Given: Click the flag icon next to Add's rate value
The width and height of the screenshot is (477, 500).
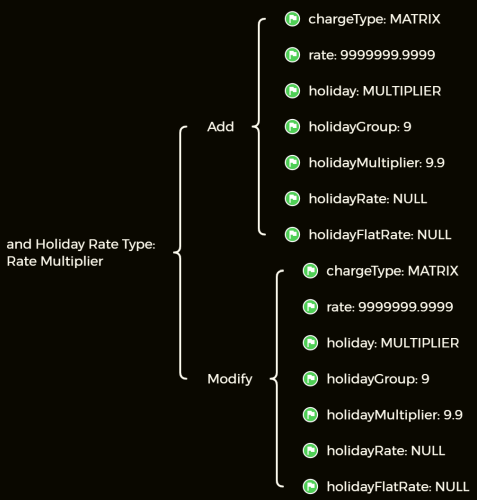Looking at the screenshot, I should (x=292, y=55).
